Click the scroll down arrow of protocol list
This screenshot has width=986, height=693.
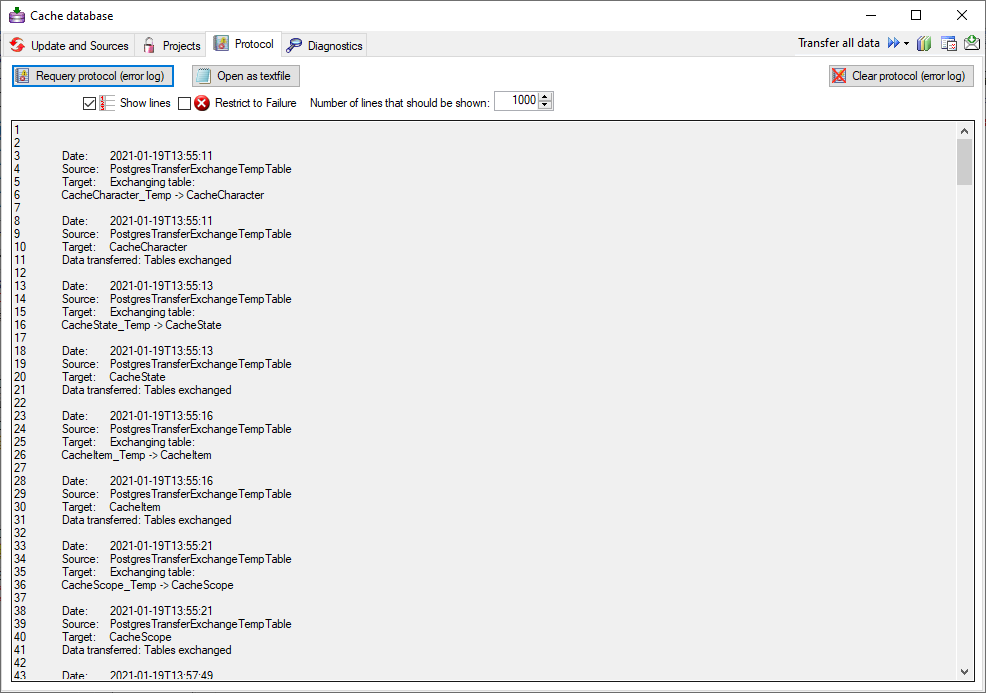[x=964, y=672]
